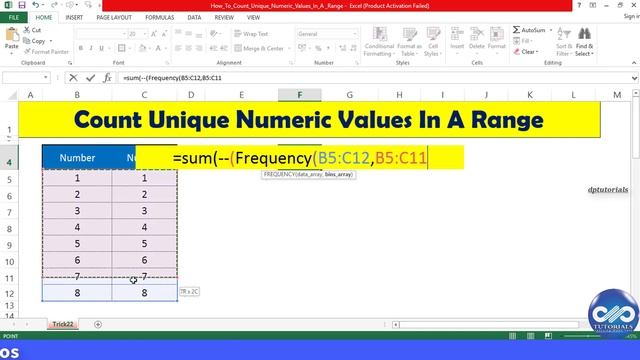Collapse the ribbon arrow
The width and height of the screenshot is (640, 360).
coord(634,63)
